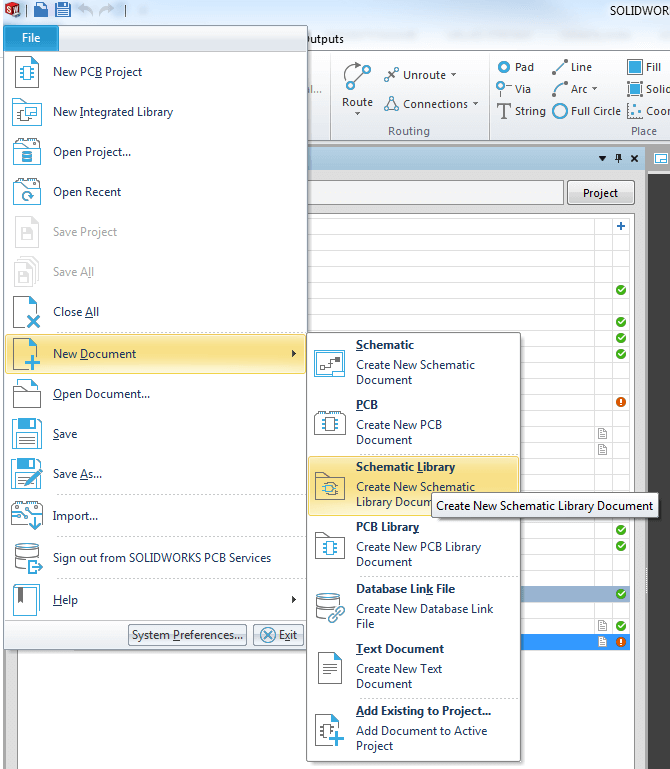Choose Open Recent menu entry

155,192
